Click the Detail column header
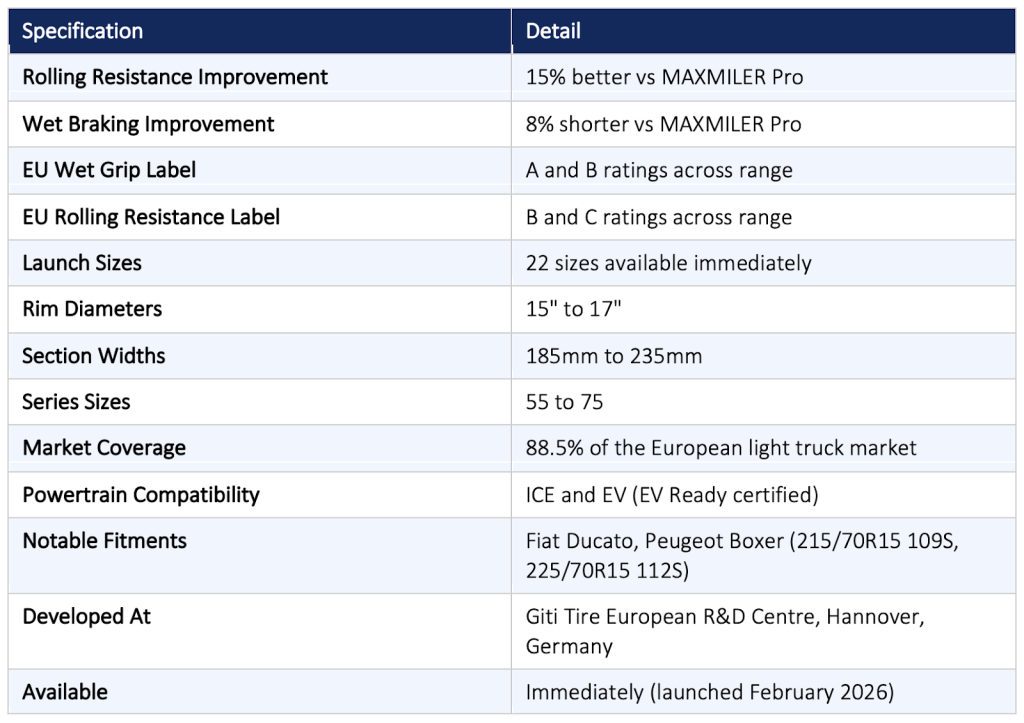Image resolution: width=1024 pixels, height=723 pixels. point(553,31)
